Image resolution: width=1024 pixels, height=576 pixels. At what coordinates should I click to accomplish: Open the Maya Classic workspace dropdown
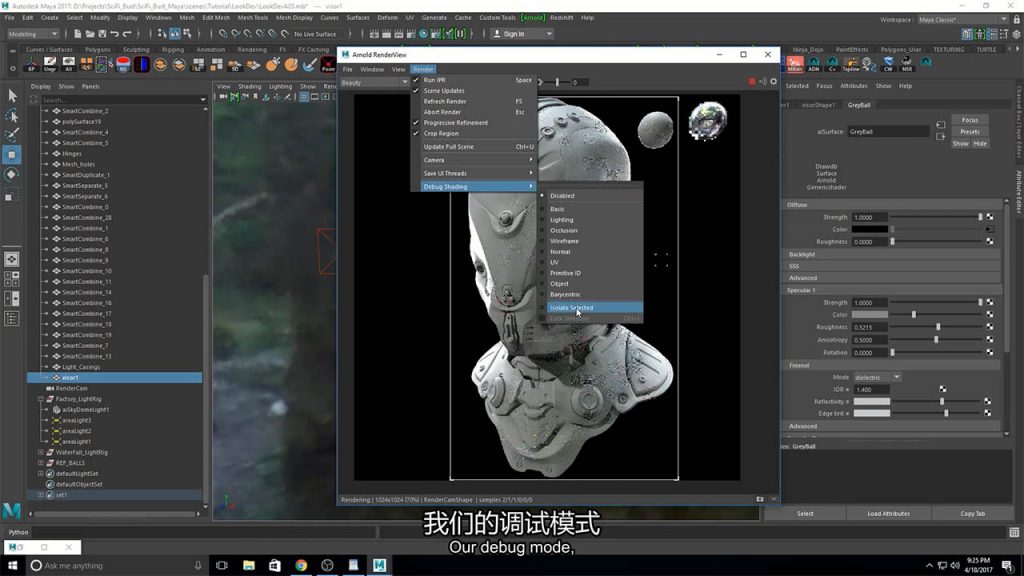coord(962,20)
